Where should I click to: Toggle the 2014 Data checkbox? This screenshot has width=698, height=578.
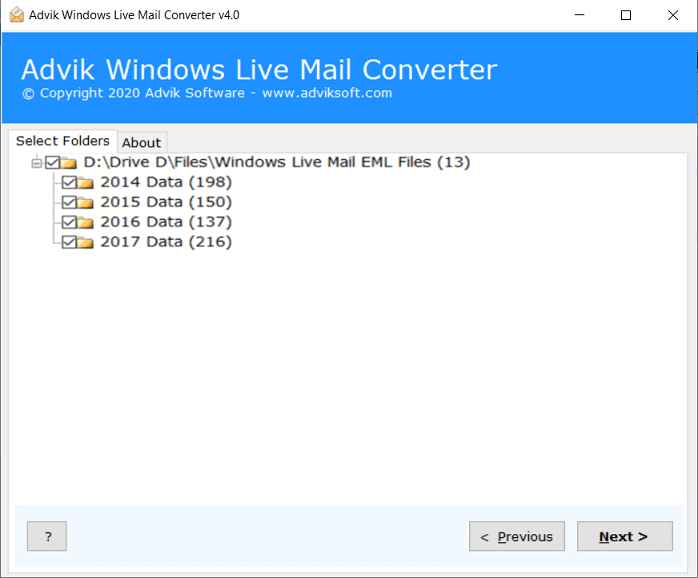tap(69, 182)
